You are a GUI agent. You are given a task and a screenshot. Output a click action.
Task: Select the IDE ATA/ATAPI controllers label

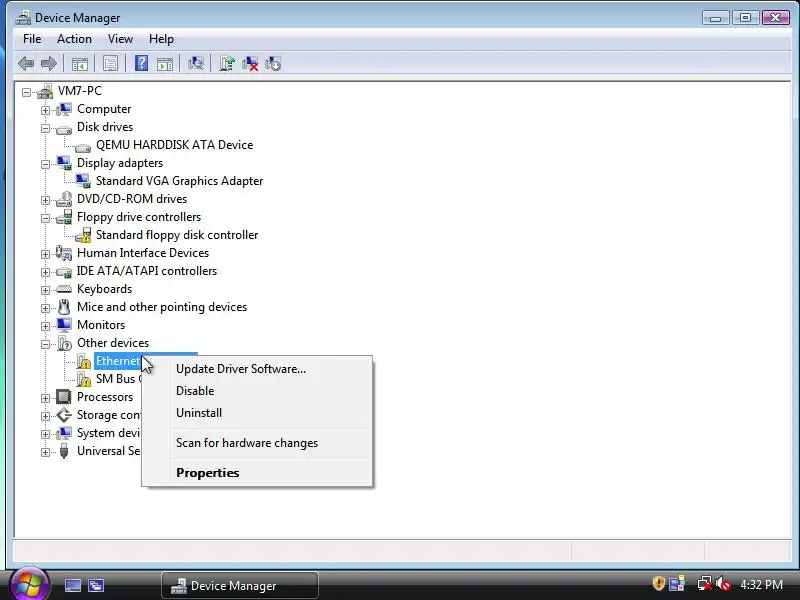pos(147,271)
